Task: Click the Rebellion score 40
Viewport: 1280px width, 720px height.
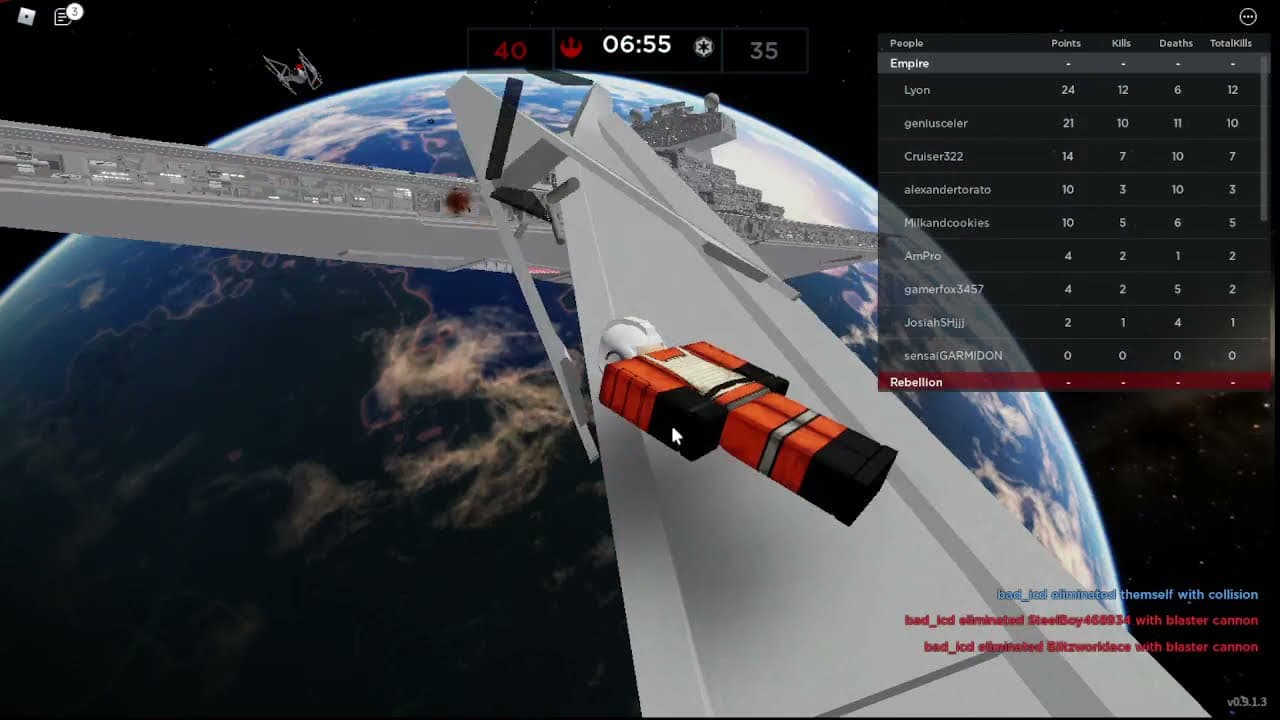Action: tap(510, 50)
